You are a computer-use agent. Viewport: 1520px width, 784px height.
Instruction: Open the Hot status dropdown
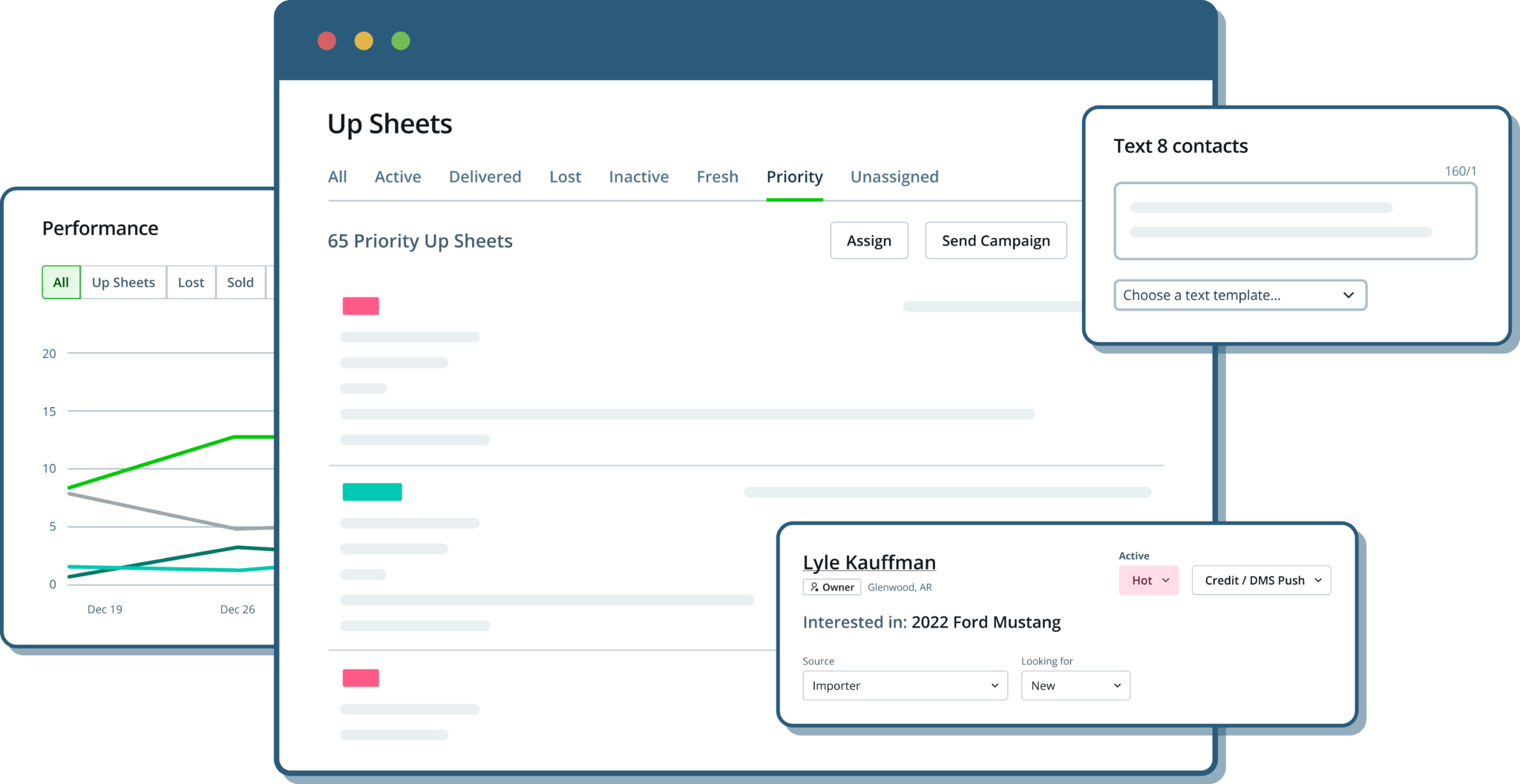1149,580
